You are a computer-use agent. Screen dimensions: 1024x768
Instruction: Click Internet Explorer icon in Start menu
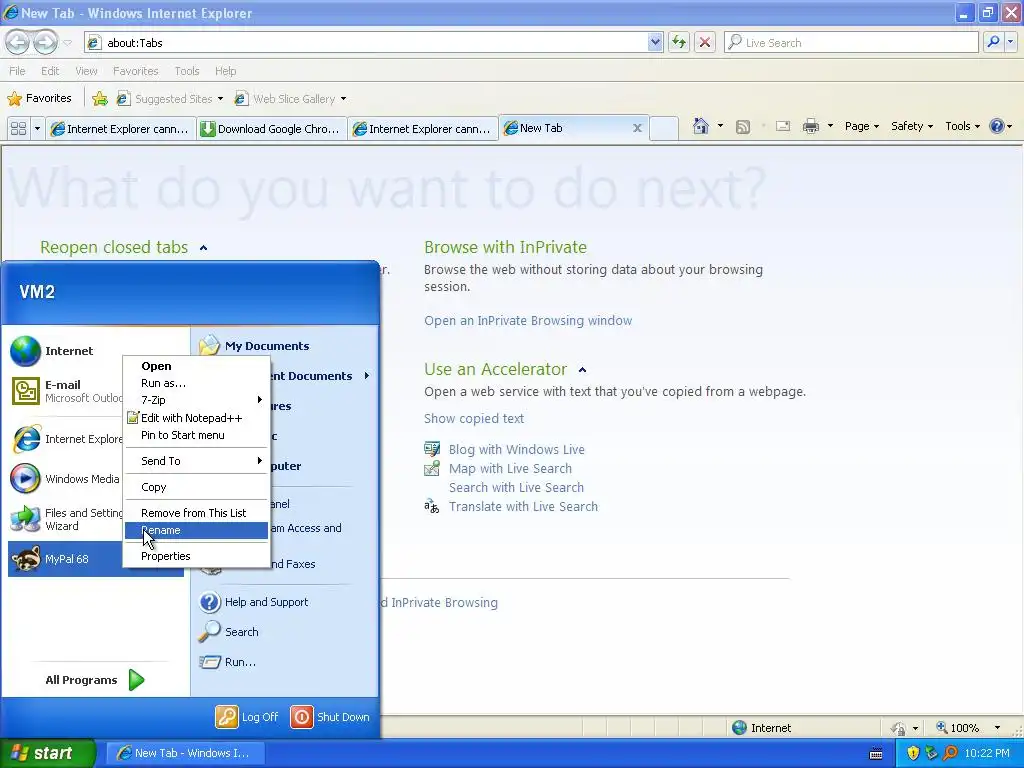tap(26, 439)
